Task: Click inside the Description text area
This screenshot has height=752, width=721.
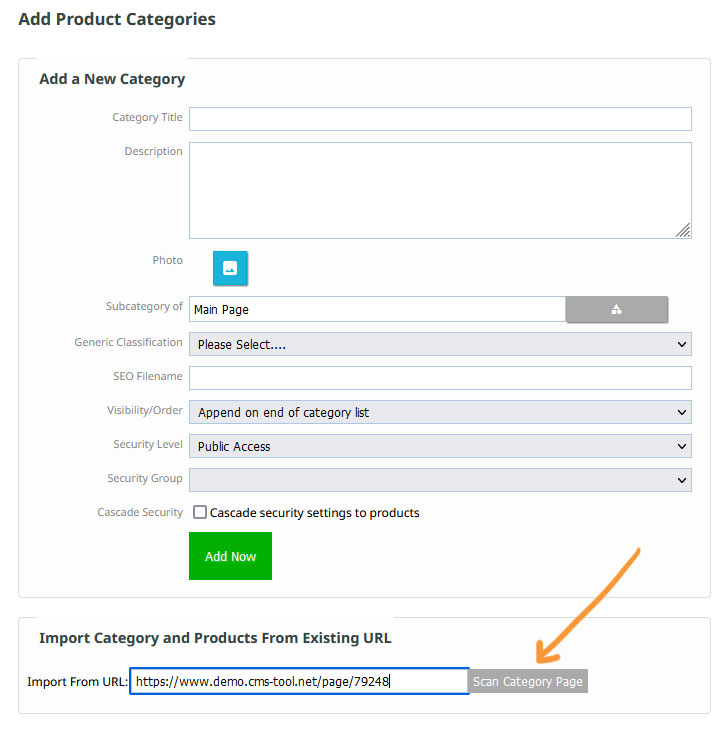Action: [440, 190]
